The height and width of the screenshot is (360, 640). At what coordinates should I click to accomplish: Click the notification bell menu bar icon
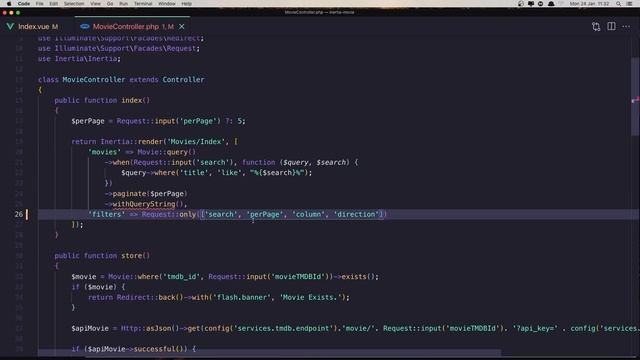[551, 4]
